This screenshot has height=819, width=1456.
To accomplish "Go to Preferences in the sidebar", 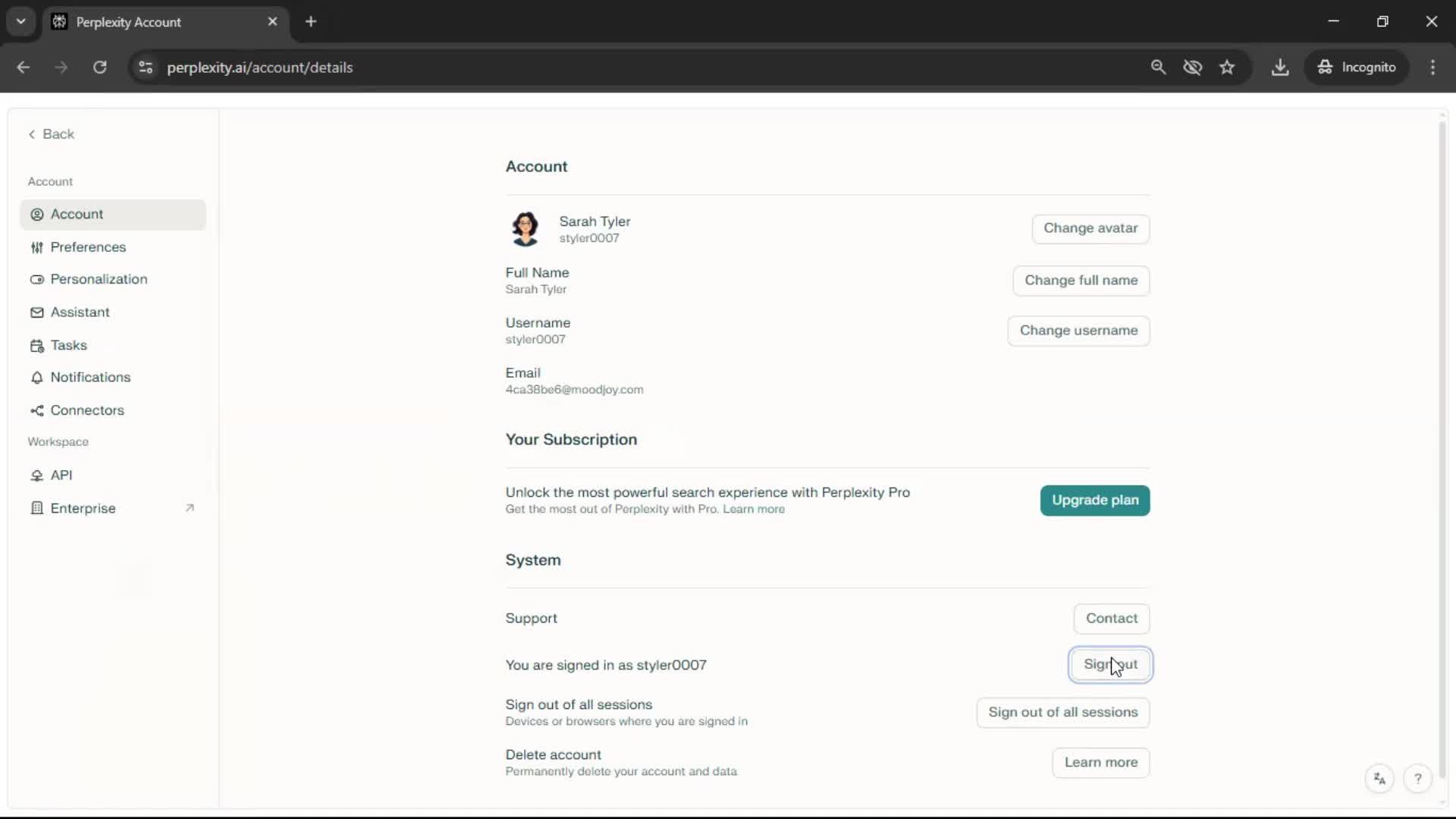I will [x=88, y=247].
